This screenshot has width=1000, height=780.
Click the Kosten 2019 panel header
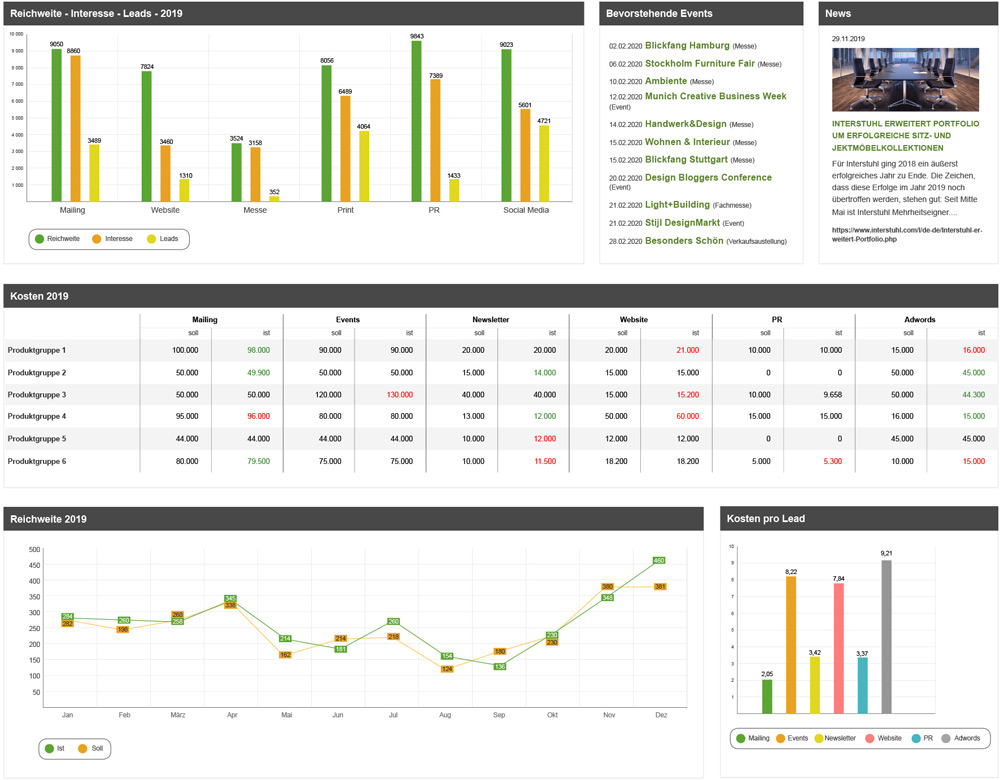pos(501,296)
